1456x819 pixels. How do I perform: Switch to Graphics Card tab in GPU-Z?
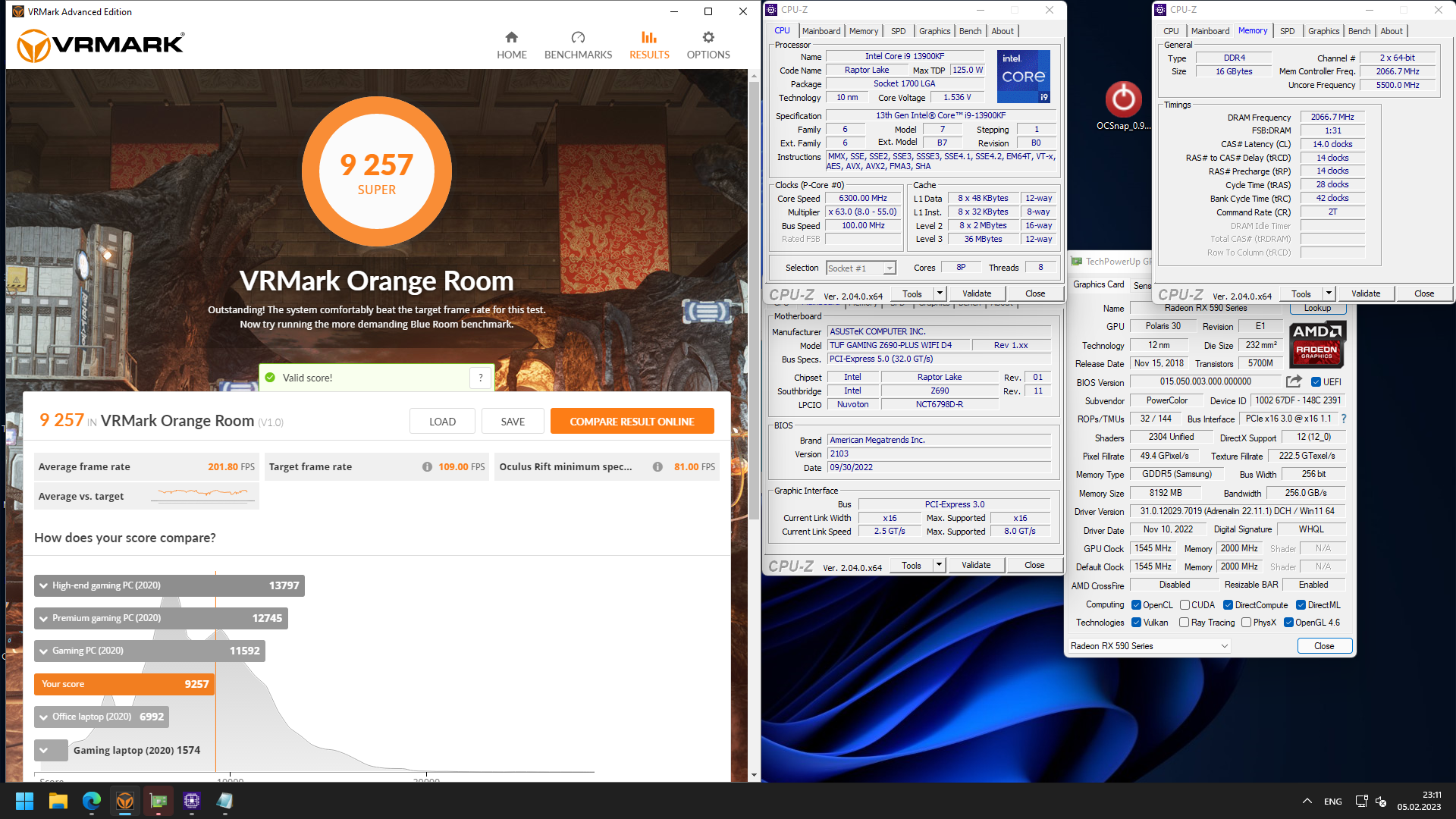point(1098,284)
